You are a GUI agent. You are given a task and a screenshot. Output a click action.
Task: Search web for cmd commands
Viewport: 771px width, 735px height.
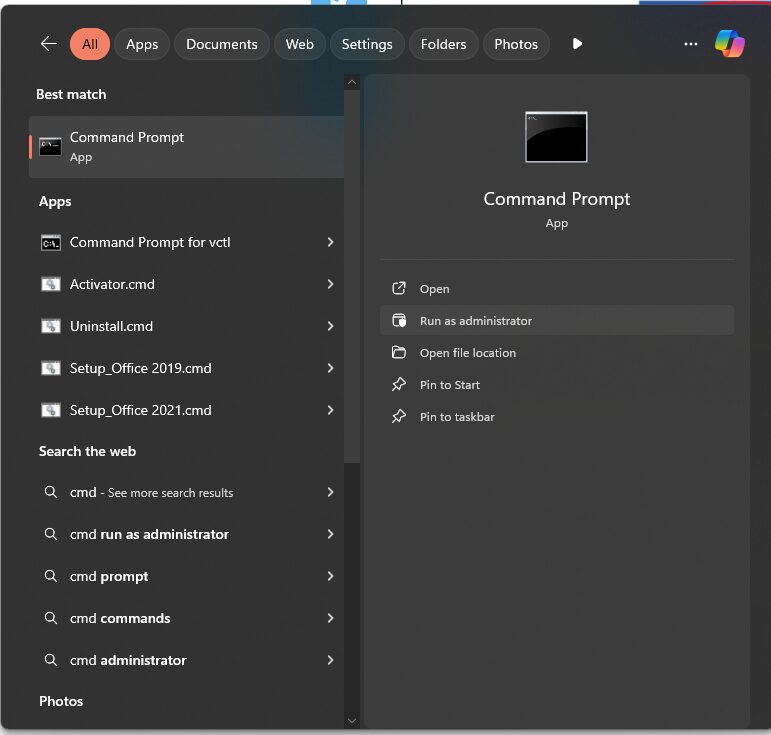pos(186,618)
